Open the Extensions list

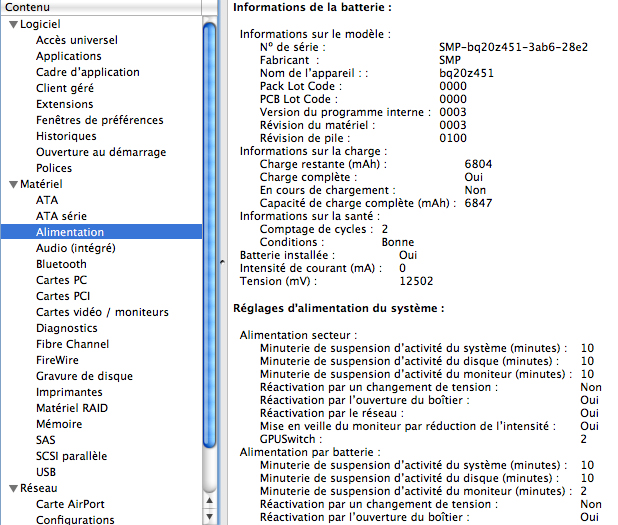coord(65,104)
